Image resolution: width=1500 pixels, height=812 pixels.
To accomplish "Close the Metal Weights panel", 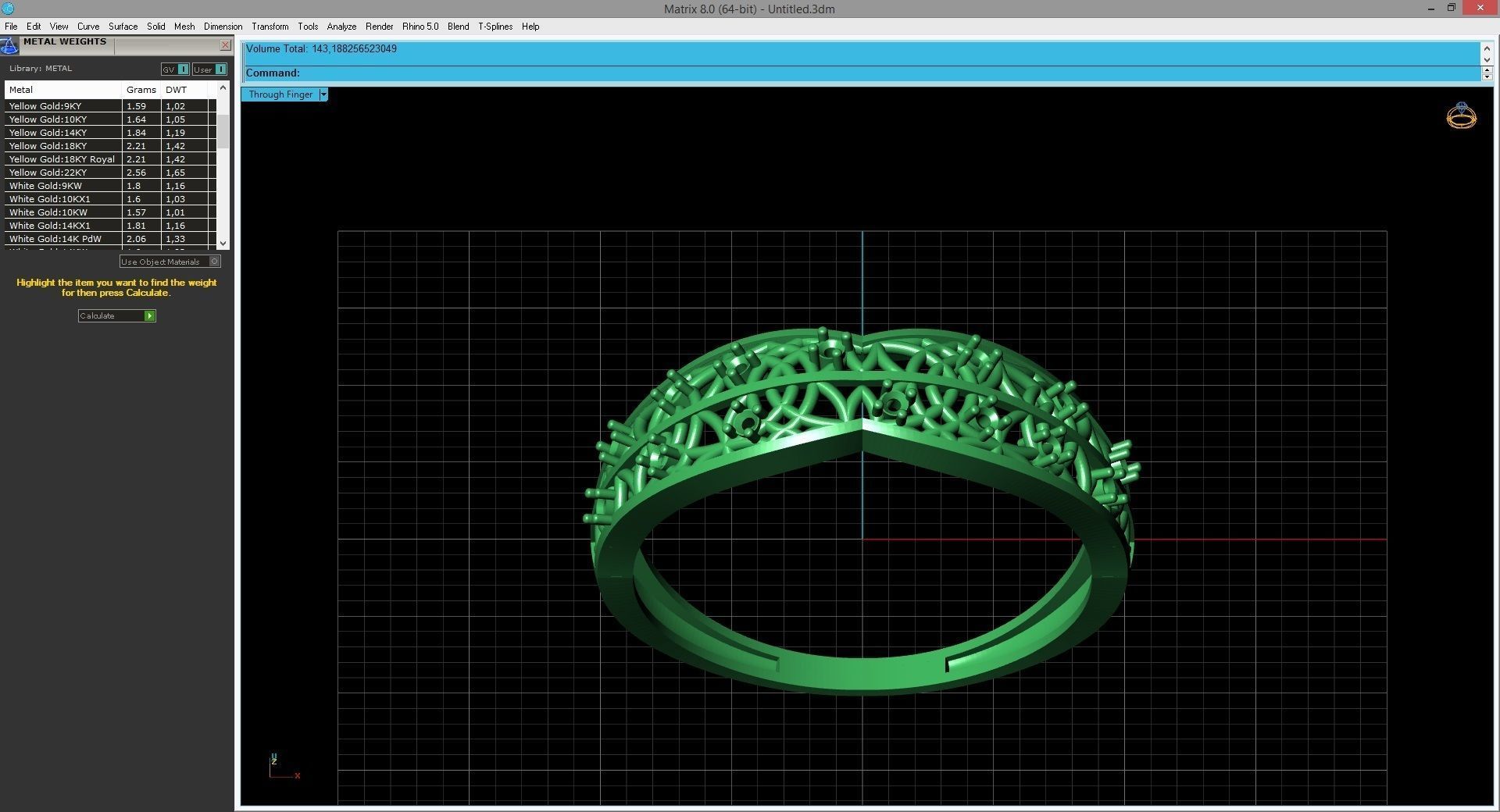I will pos(225,45).
